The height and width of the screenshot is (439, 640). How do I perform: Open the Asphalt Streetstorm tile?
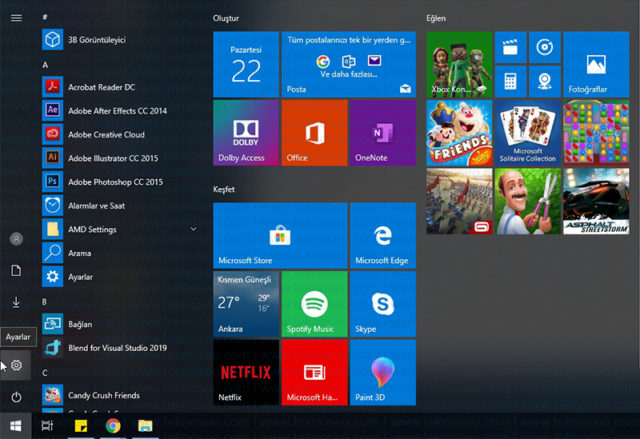[596, 202]
